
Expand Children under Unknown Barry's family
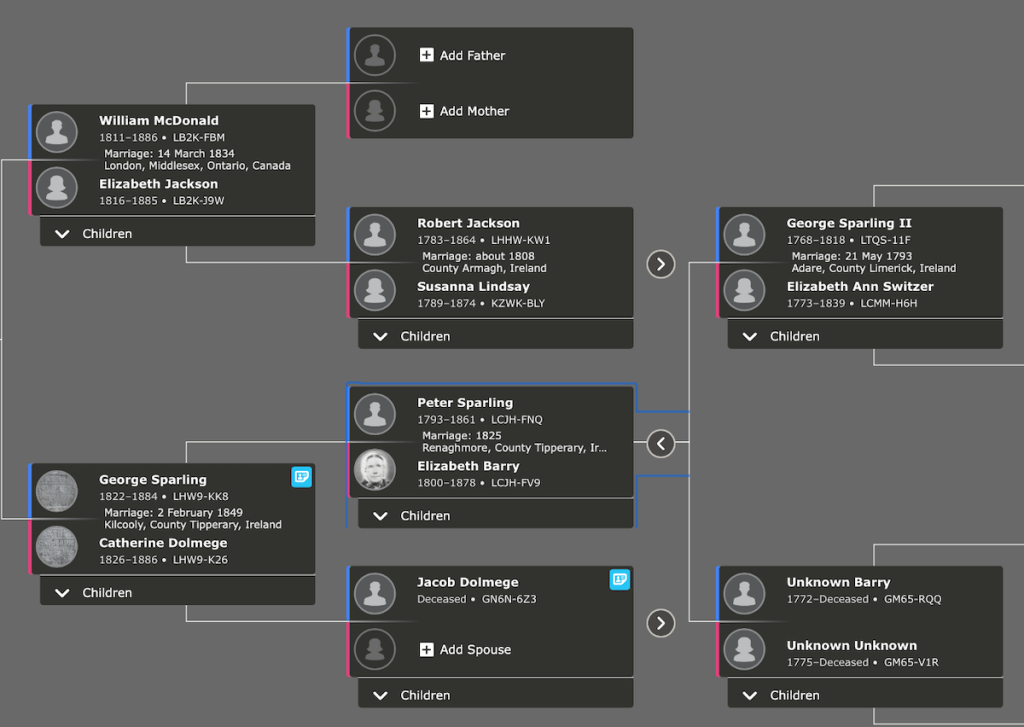[x=781, y=696]
